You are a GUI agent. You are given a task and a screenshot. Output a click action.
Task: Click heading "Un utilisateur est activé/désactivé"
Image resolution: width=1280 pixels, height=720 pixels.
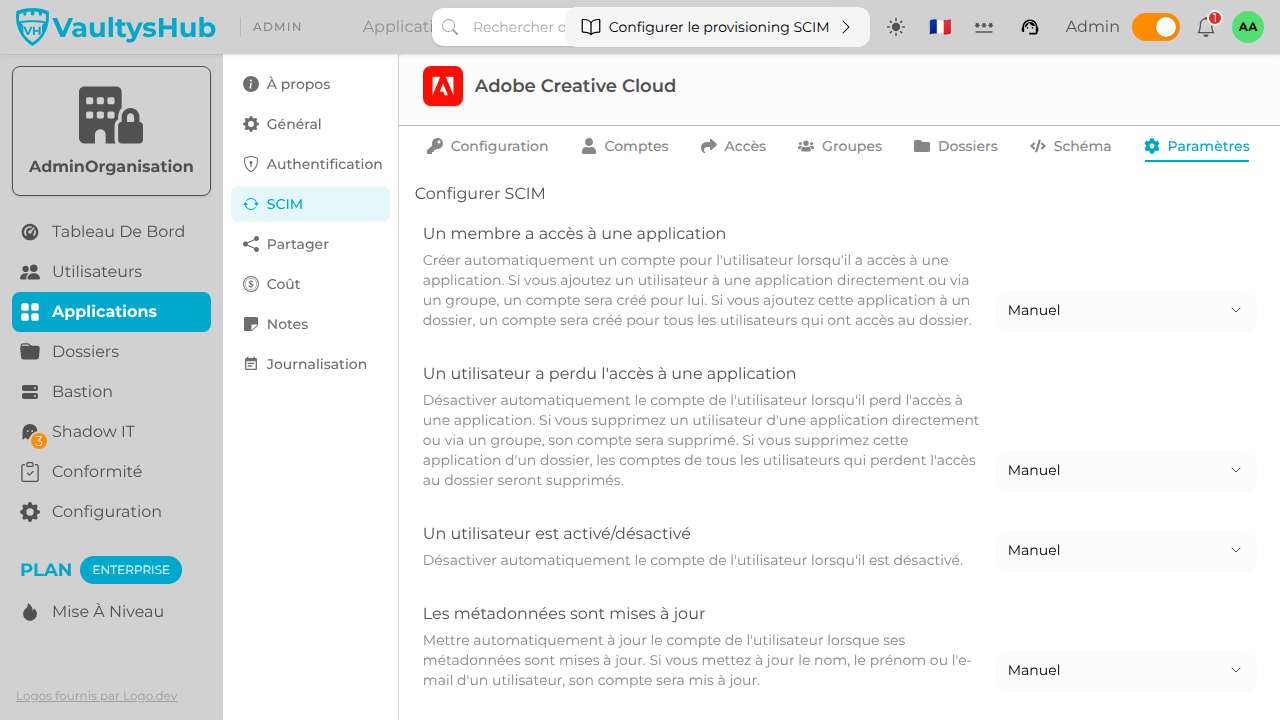[557, 534]
